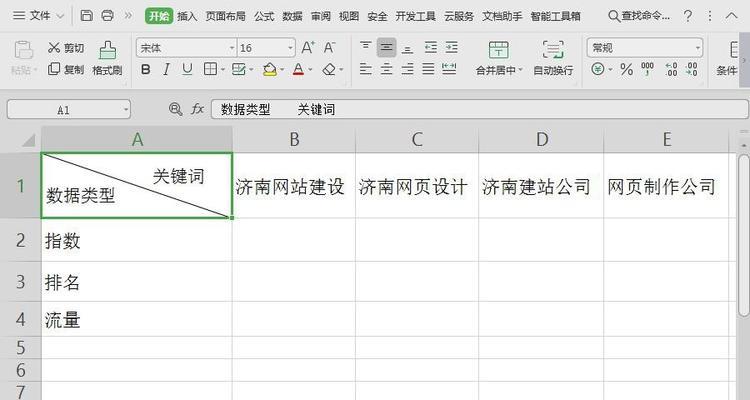Screen dimensions: 750x400
Task: Click the fill color bucket
Action: pos(270,69)
